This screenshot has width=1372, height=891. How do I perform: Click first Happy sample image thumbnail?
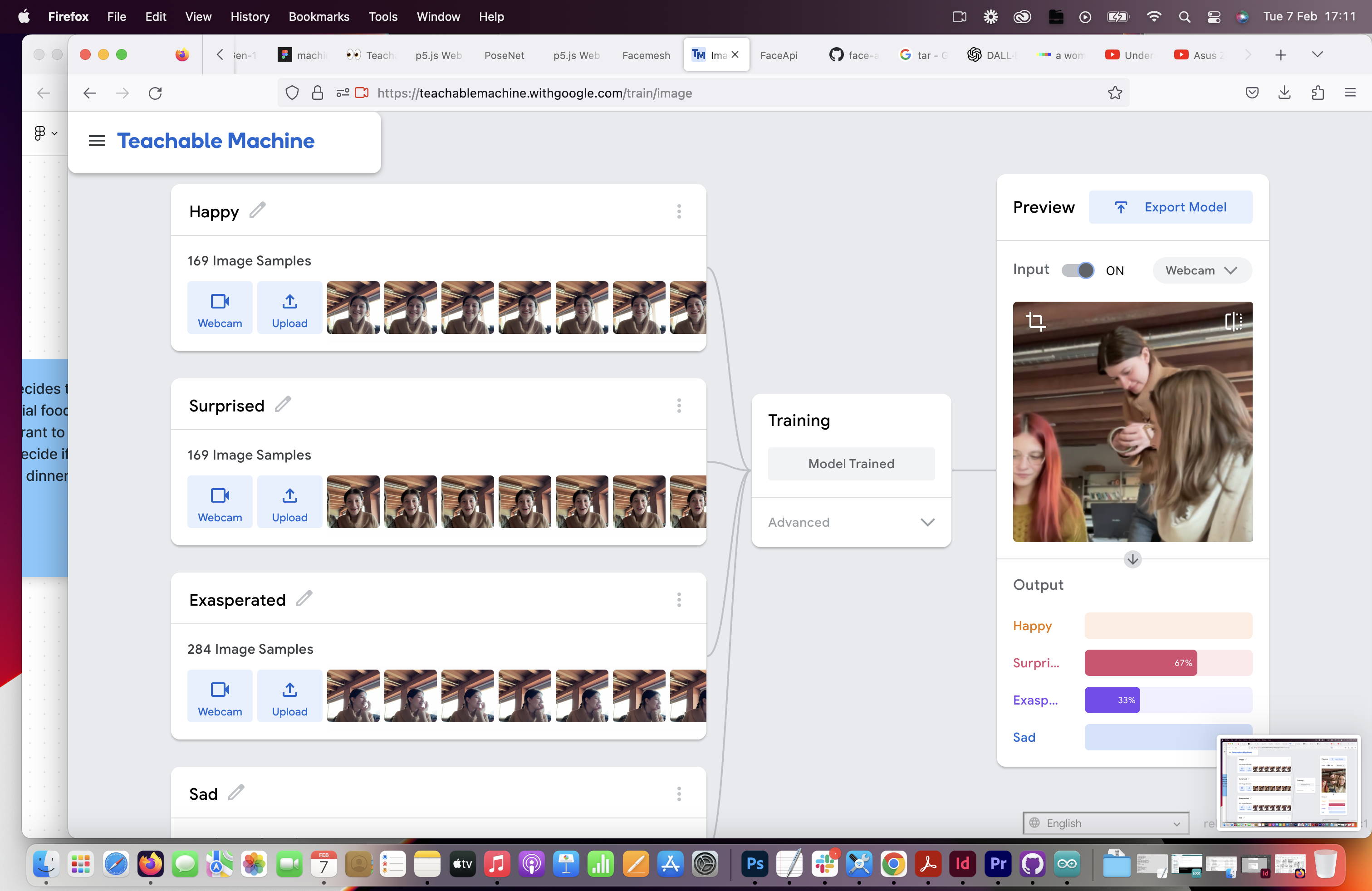tap(353, 308)
